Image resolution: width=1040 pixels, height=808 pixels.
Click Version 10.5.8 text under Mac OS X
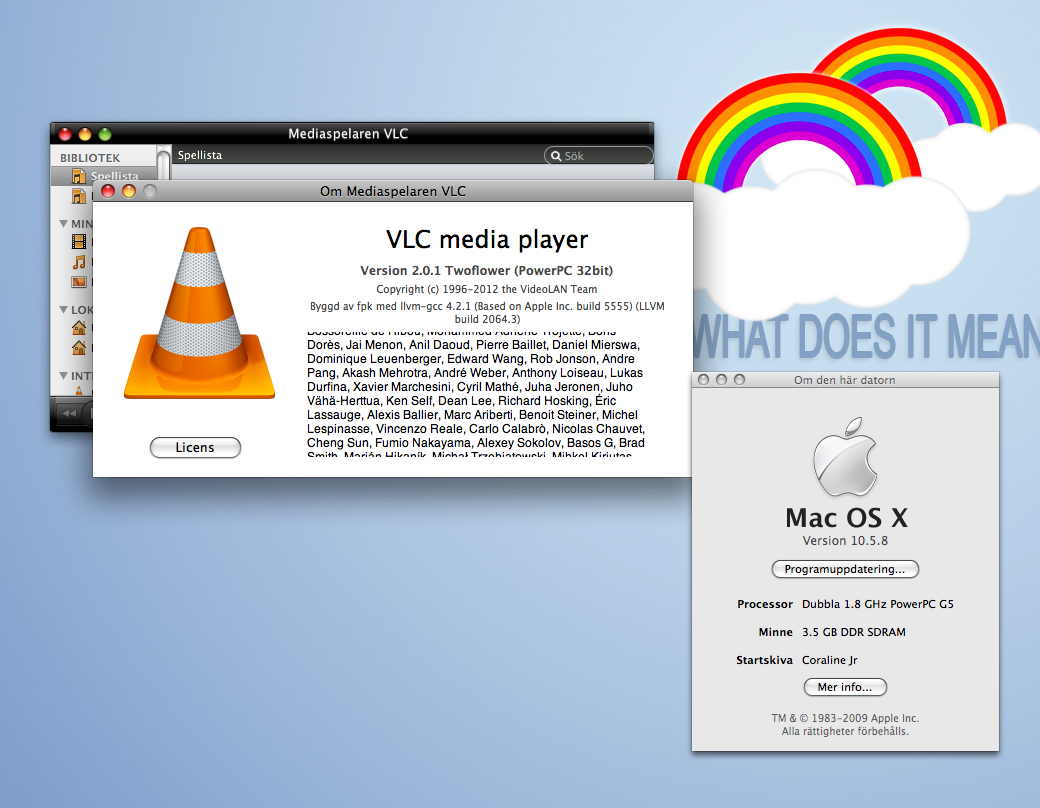pyautogui.click(x=845, y=541)
